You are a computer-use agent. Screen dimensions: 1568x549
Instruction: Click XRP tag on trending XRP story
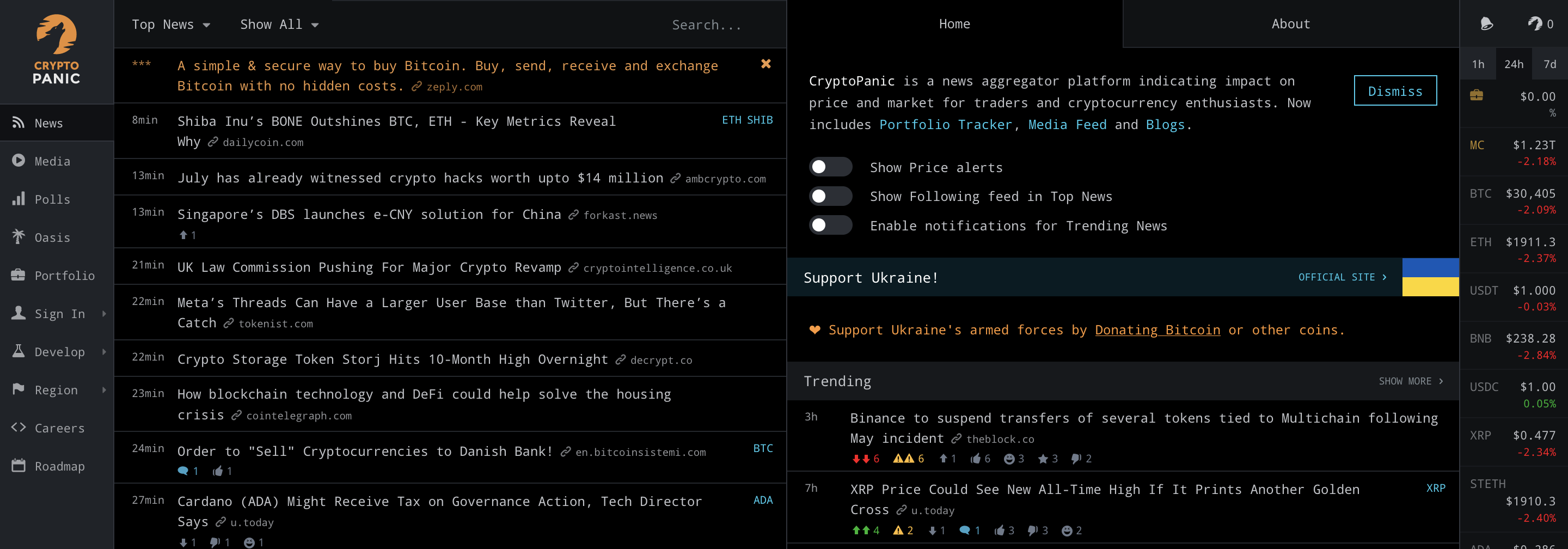(x=1435, y=488)
